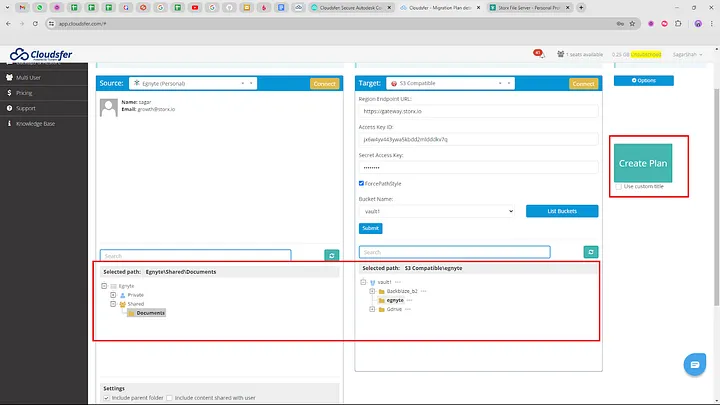Focus the target Search field
The image size is (720, 405).
pyautogui.click(x=455, y=252)
